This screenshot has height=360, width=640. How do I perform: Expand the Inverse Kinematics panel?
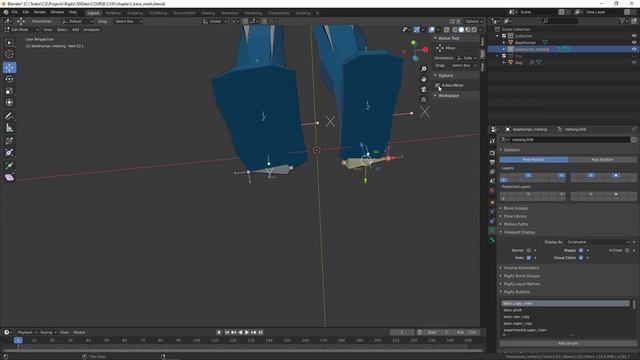521,268
